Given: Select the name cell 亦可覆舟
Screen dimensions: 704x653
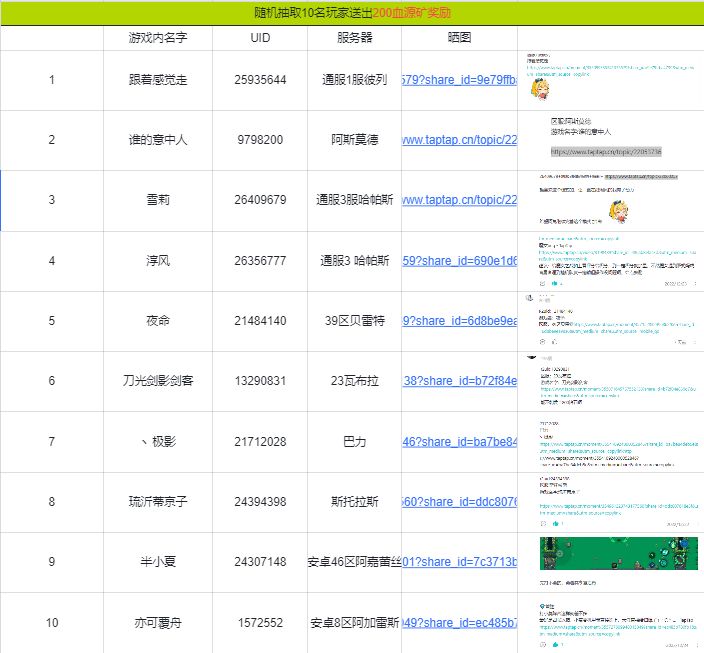Looking at the screenshot, I should pyautogui.click(x=158, y=623).
